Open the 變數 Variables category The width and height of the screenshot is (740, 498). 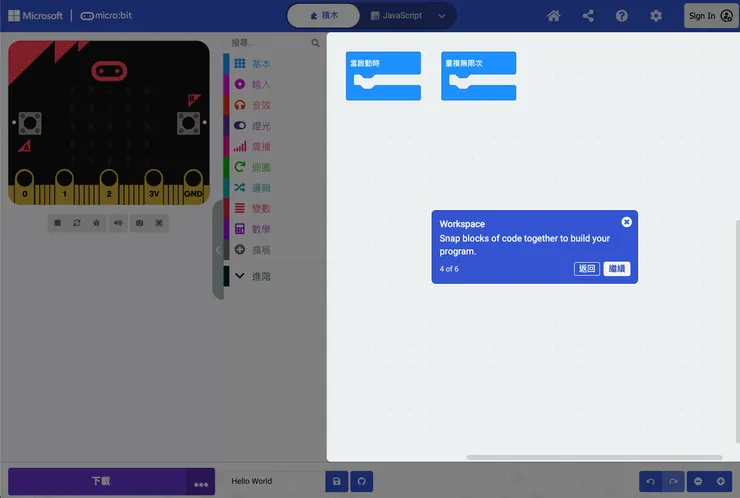[274, 209]
